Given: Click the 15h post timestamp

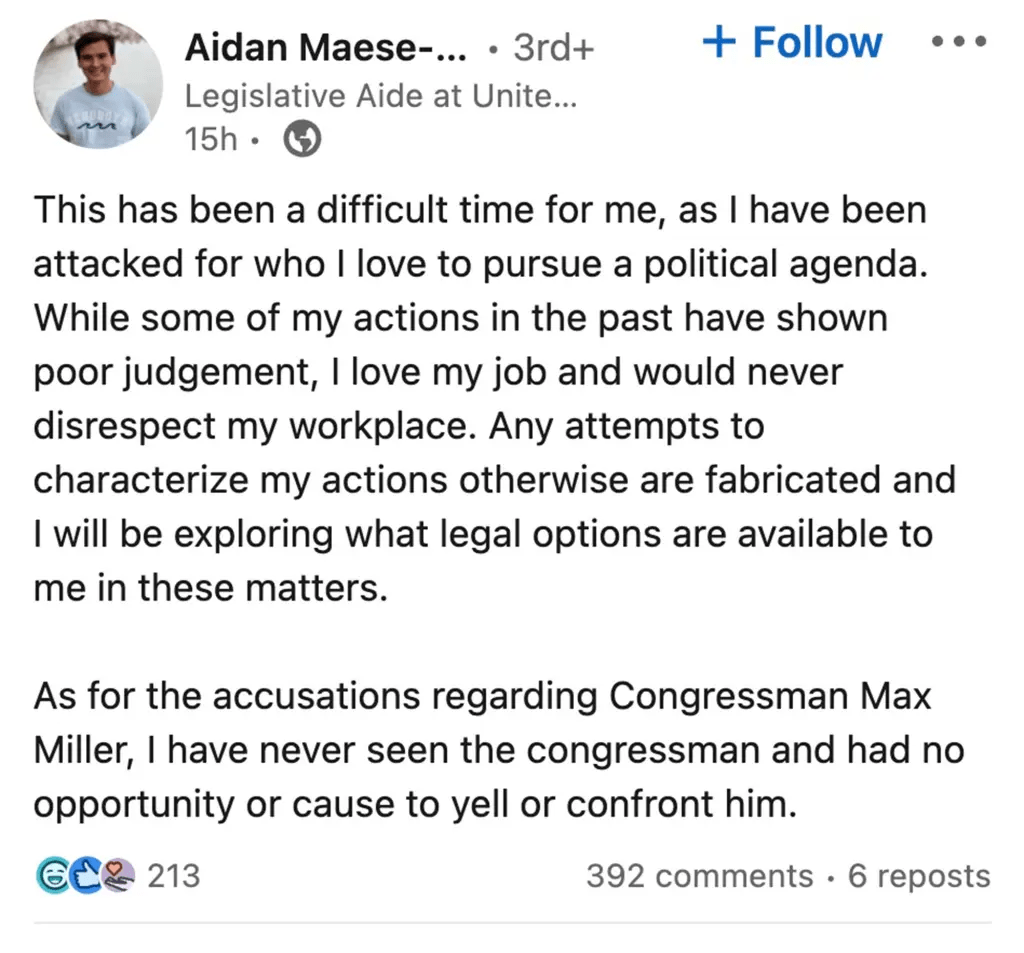Looking at the screenshot, I should click(x=210, y=140).
